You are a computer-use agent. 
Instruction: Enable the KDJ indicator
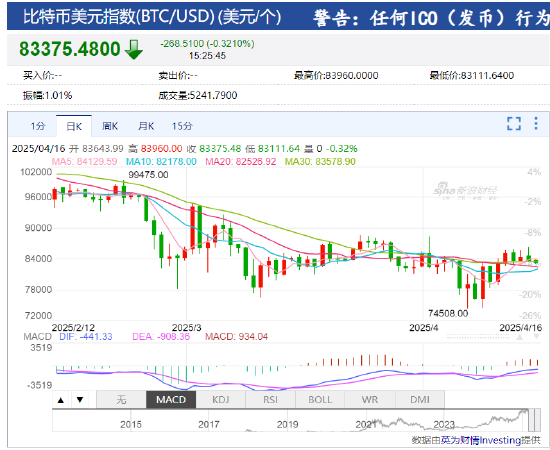221,399
